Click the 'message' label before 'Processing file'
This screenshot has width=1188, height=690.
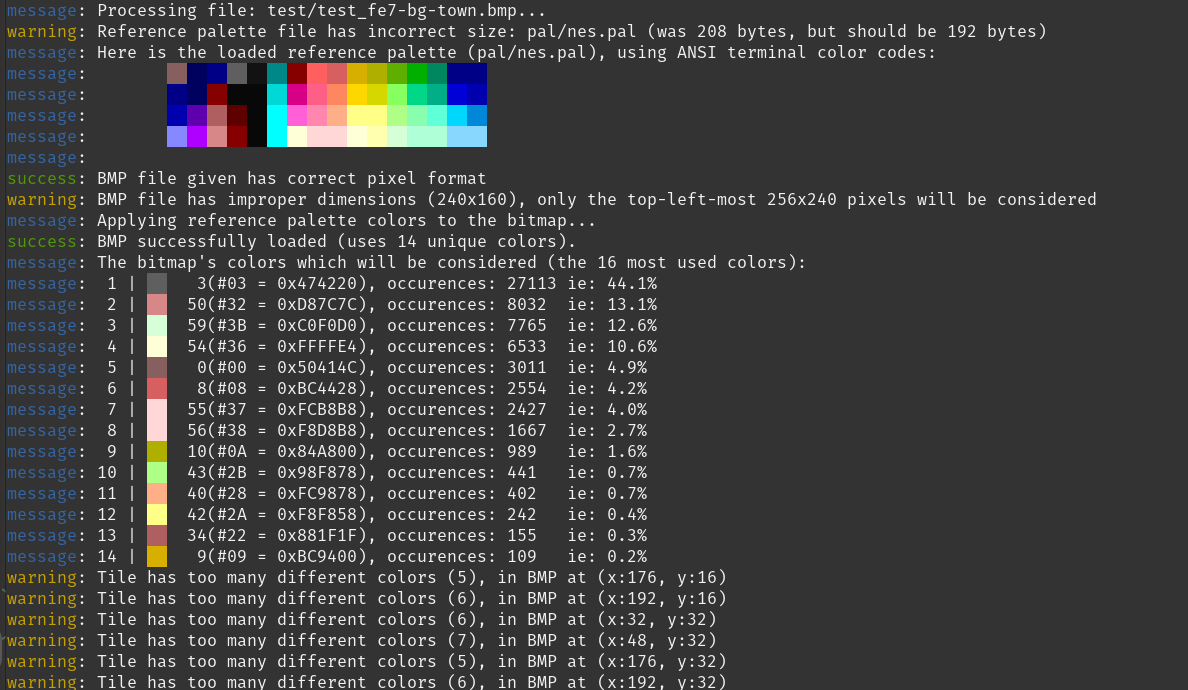pyautogui.click(x=42, y=11)
